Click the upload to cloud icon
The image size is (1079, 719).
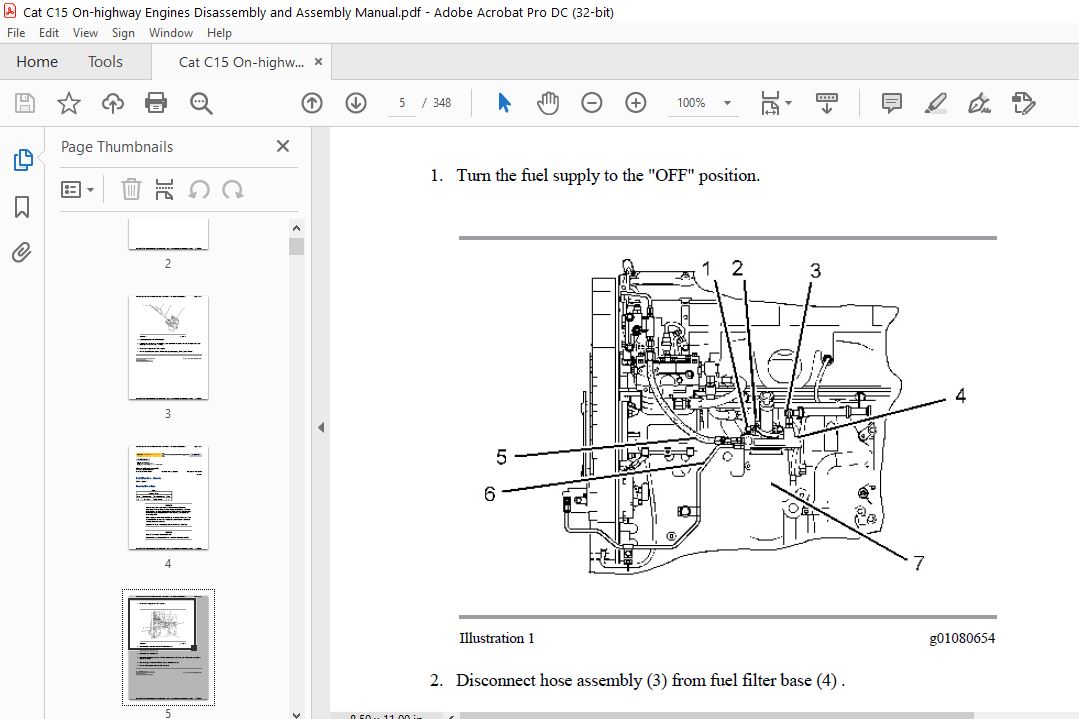[x=113, y=103]
